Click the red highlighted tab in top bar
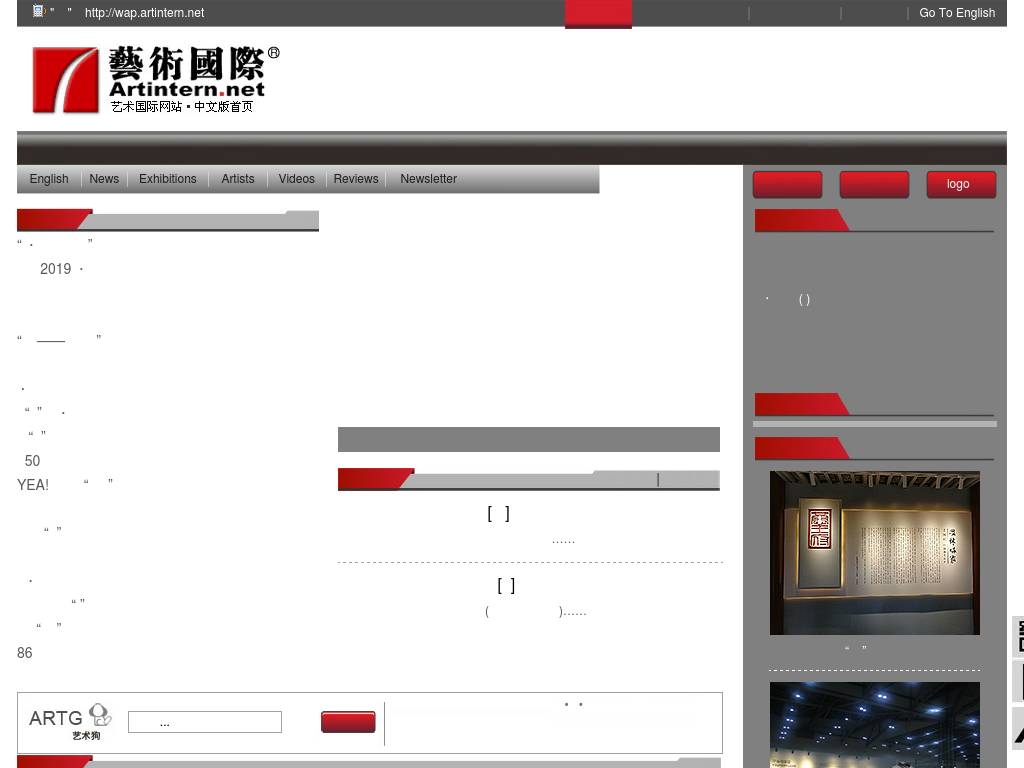Image resolution: width=1024 pixels, height=768 pixels. (x=598, y=14)
